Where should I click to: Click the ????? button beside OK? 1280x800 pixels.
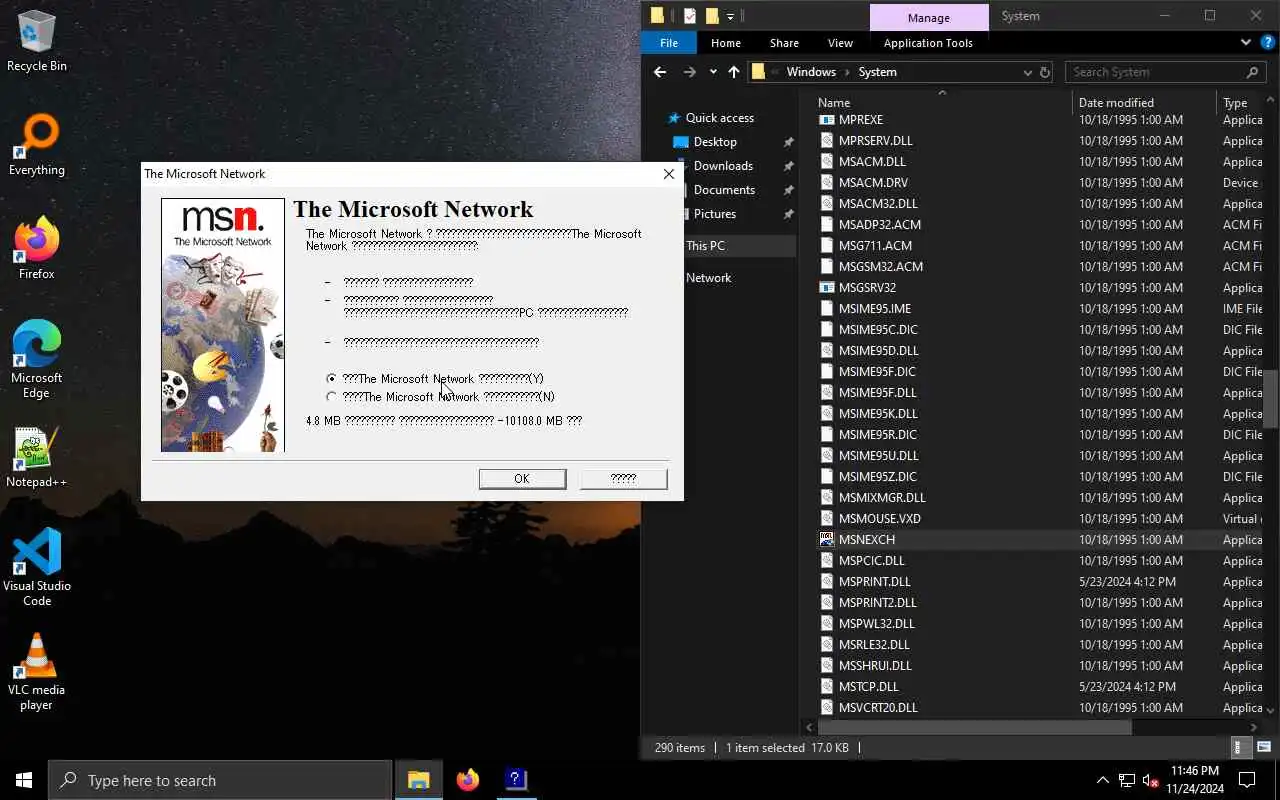point(623,479)
